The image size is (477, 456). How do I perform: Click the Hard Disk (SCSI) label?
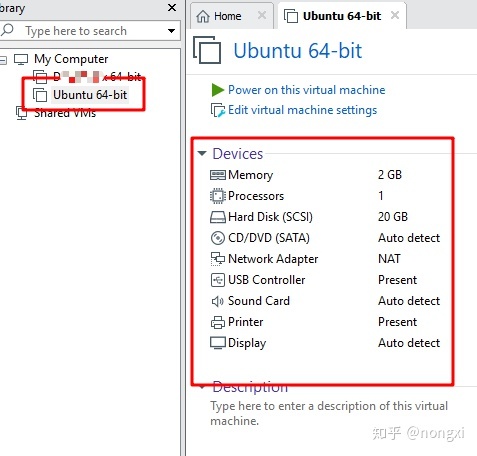(270, 217)
